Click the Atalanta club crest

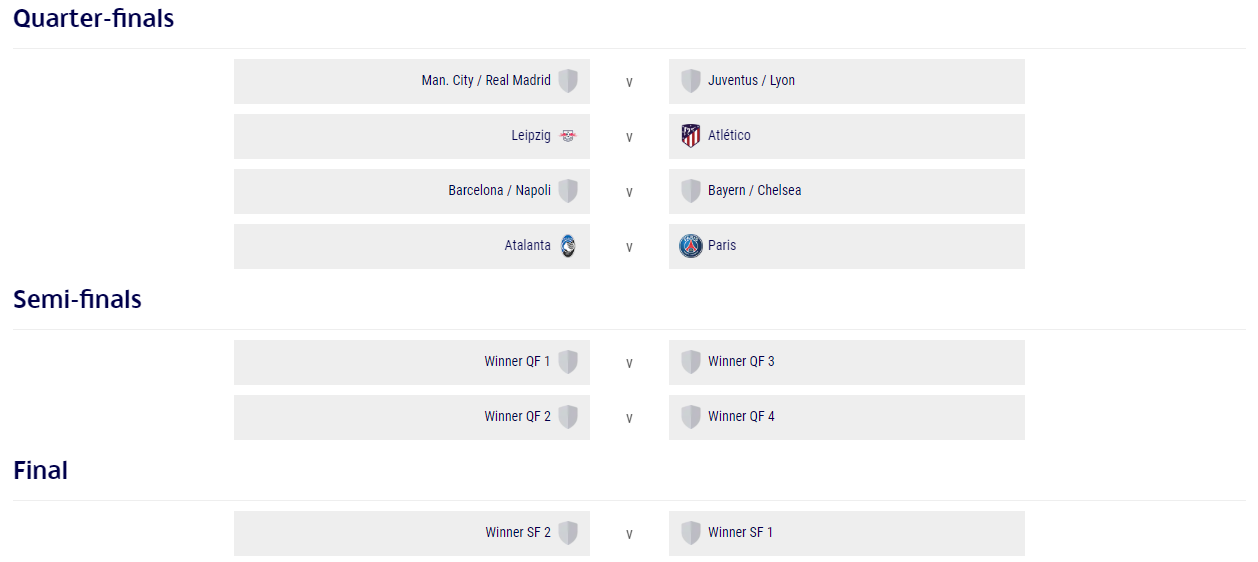568,246
